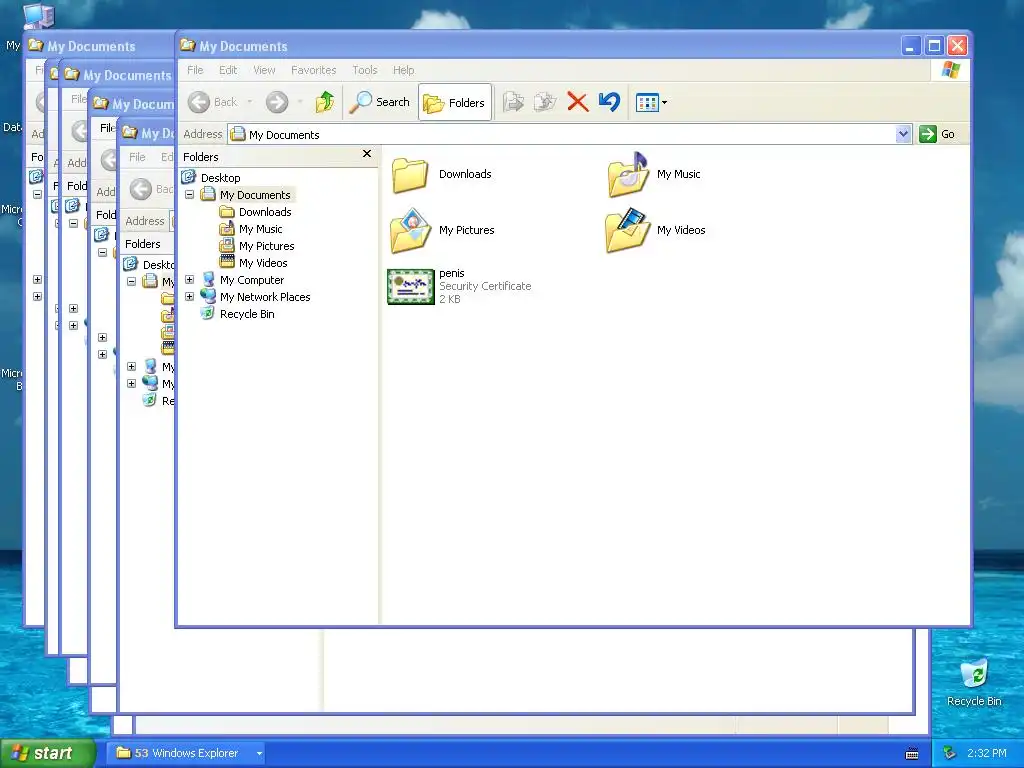Click the Copy To toolbar icon
The height and width of the screenshot is (768, 1024).
(545, 102)
